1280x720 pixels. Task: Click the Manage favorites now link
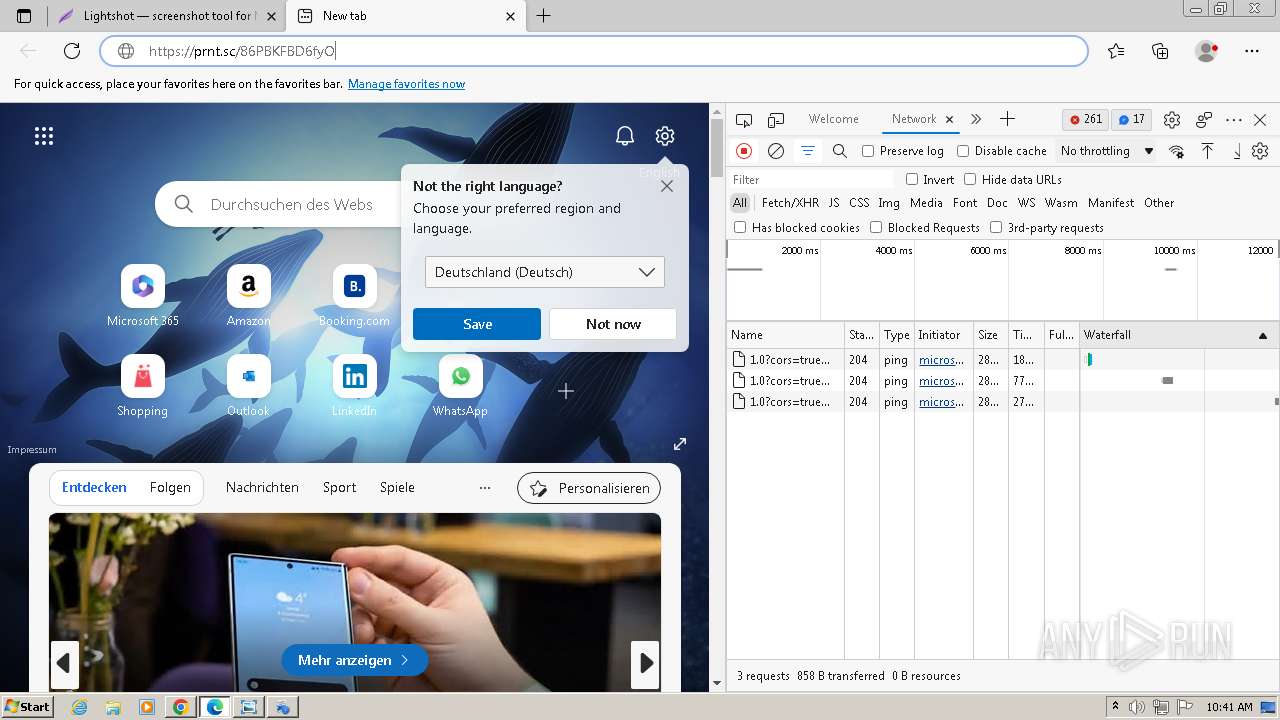[406, 84]
